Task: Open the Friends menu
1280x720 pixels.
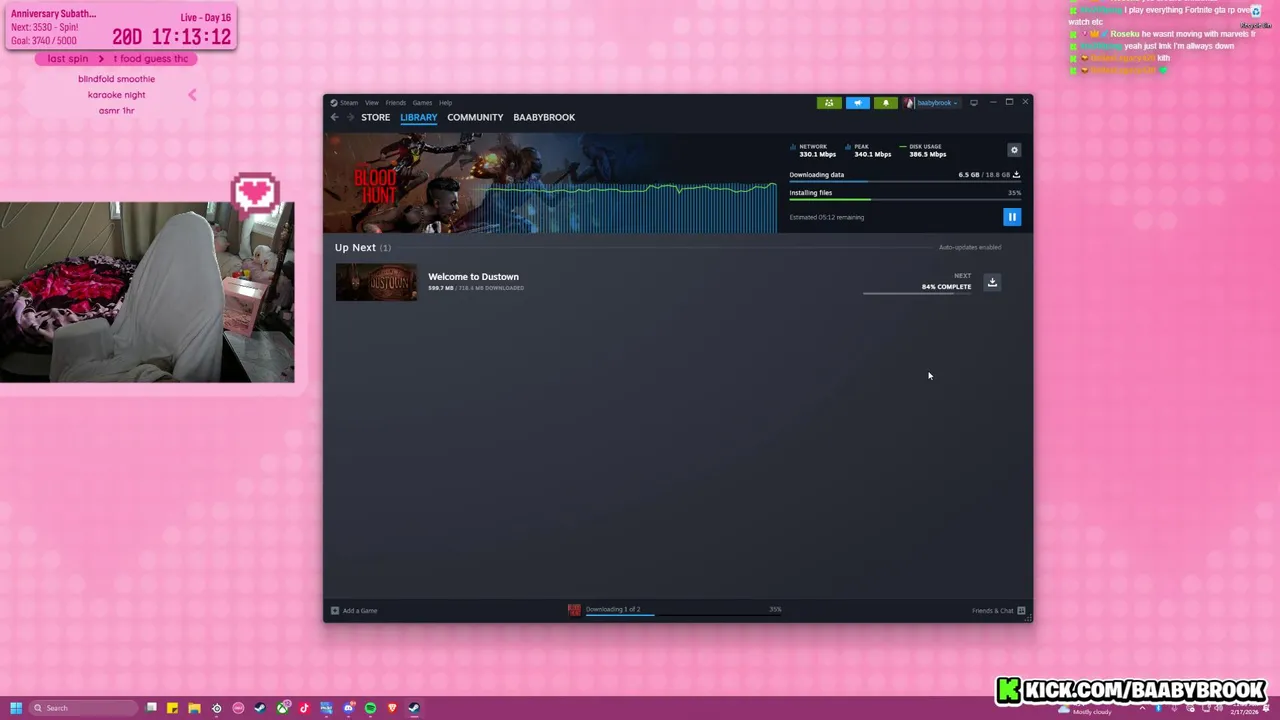Action: (x=395, y=102)
